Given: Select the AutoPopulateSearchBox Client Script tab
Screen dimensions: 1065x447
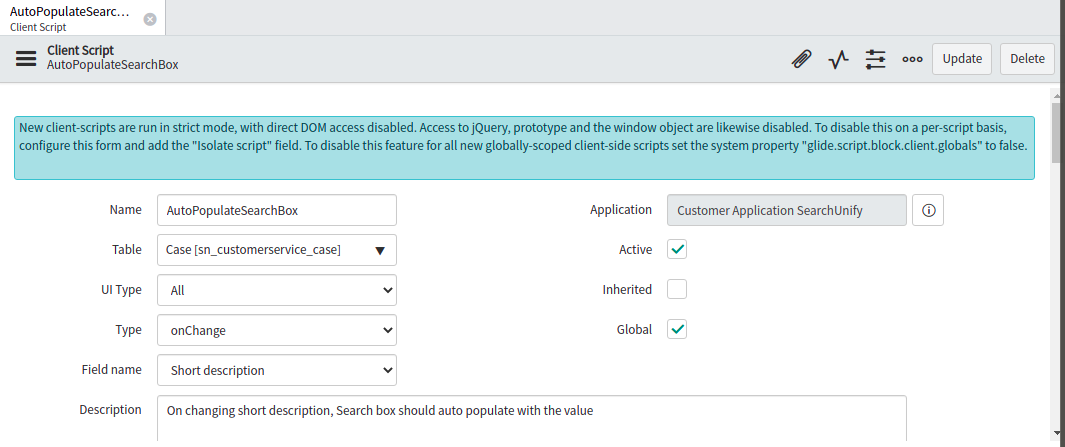Looking at the screenshot, I should click(x=70, y=19).
